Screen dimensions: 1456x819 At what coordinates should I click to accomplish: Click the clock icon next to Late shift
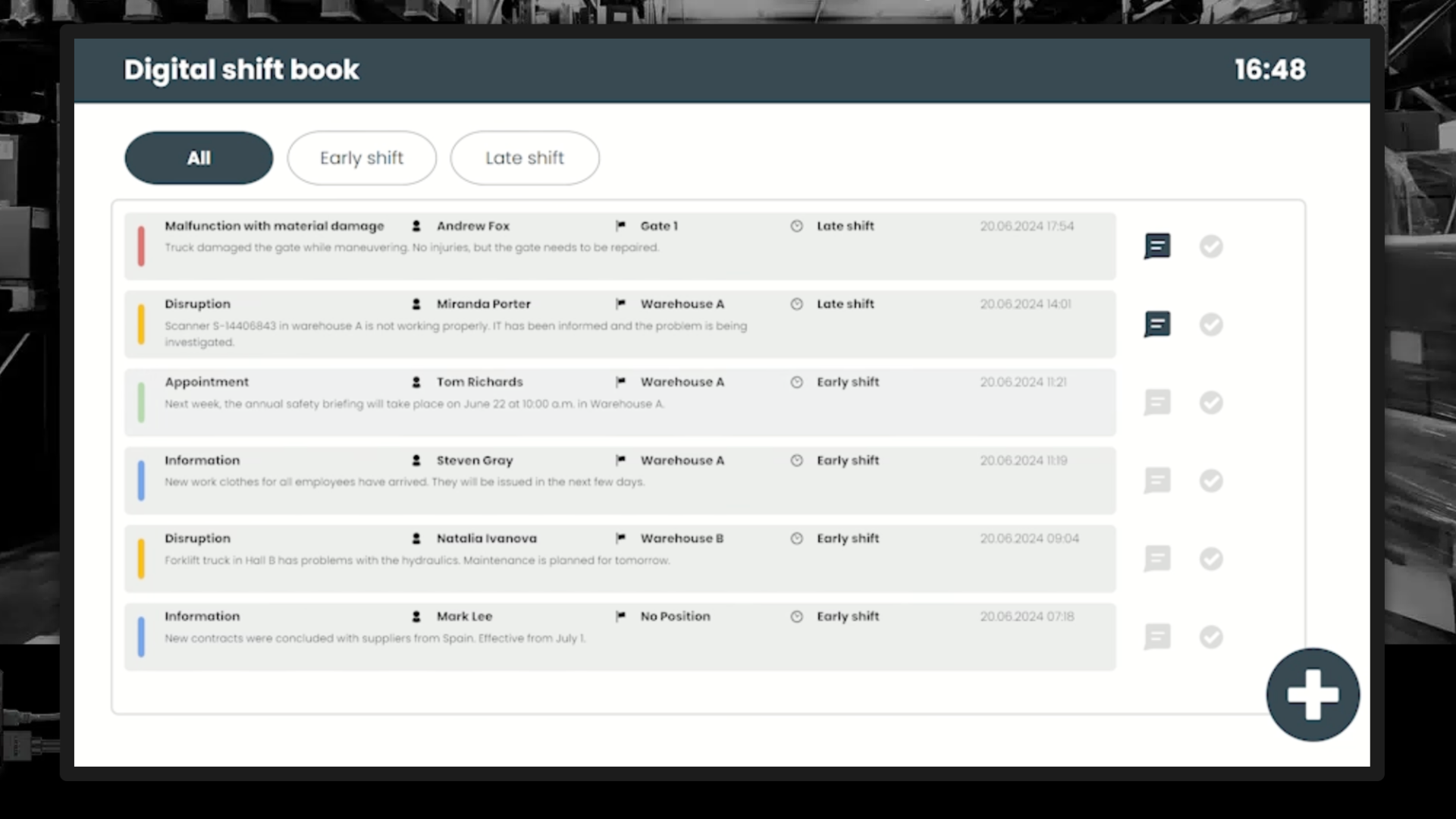click(797, 225)
